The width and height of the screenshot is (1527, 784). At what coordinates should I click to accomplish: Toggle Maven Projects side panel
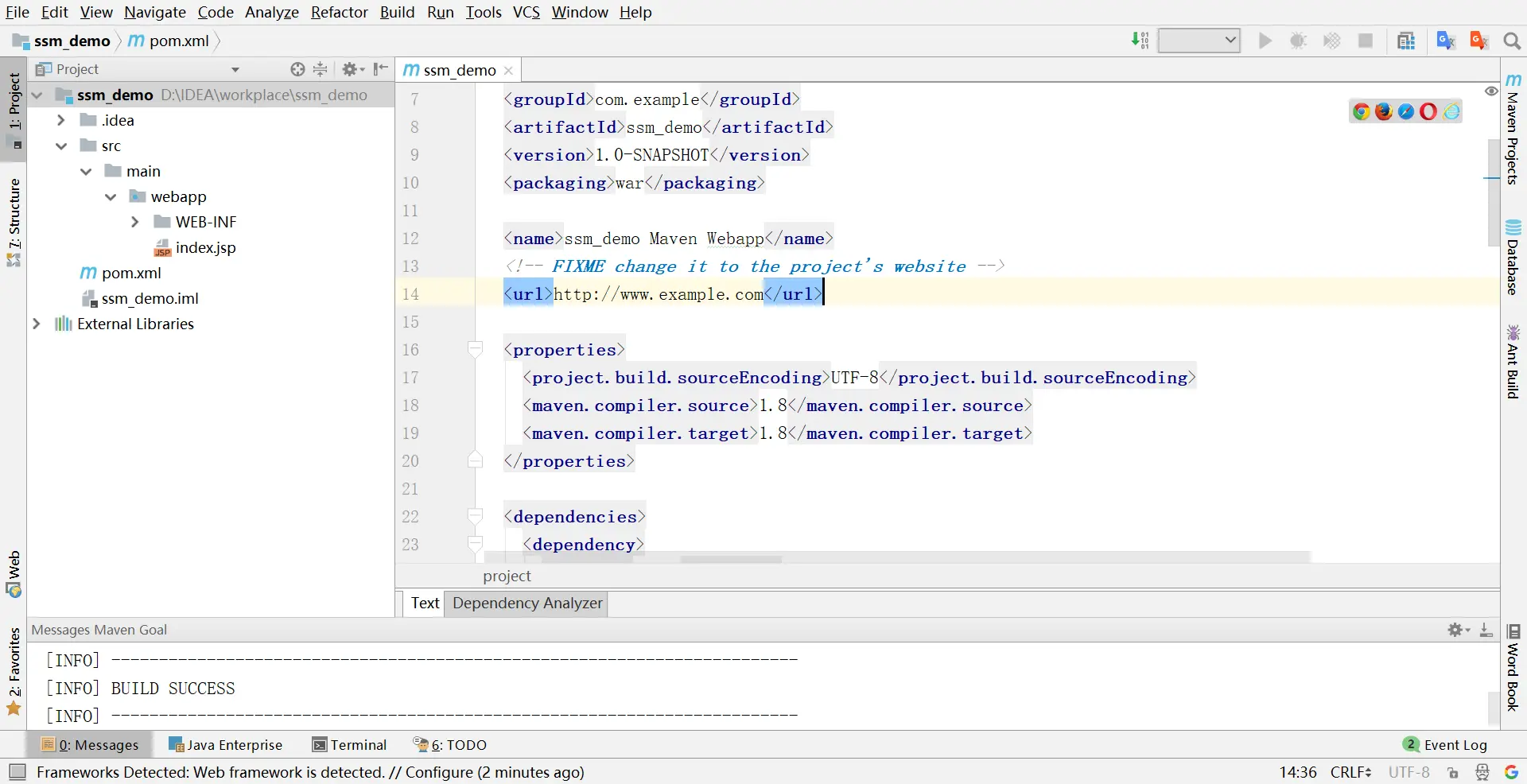pyautogui.click(x=1513, y=128)
